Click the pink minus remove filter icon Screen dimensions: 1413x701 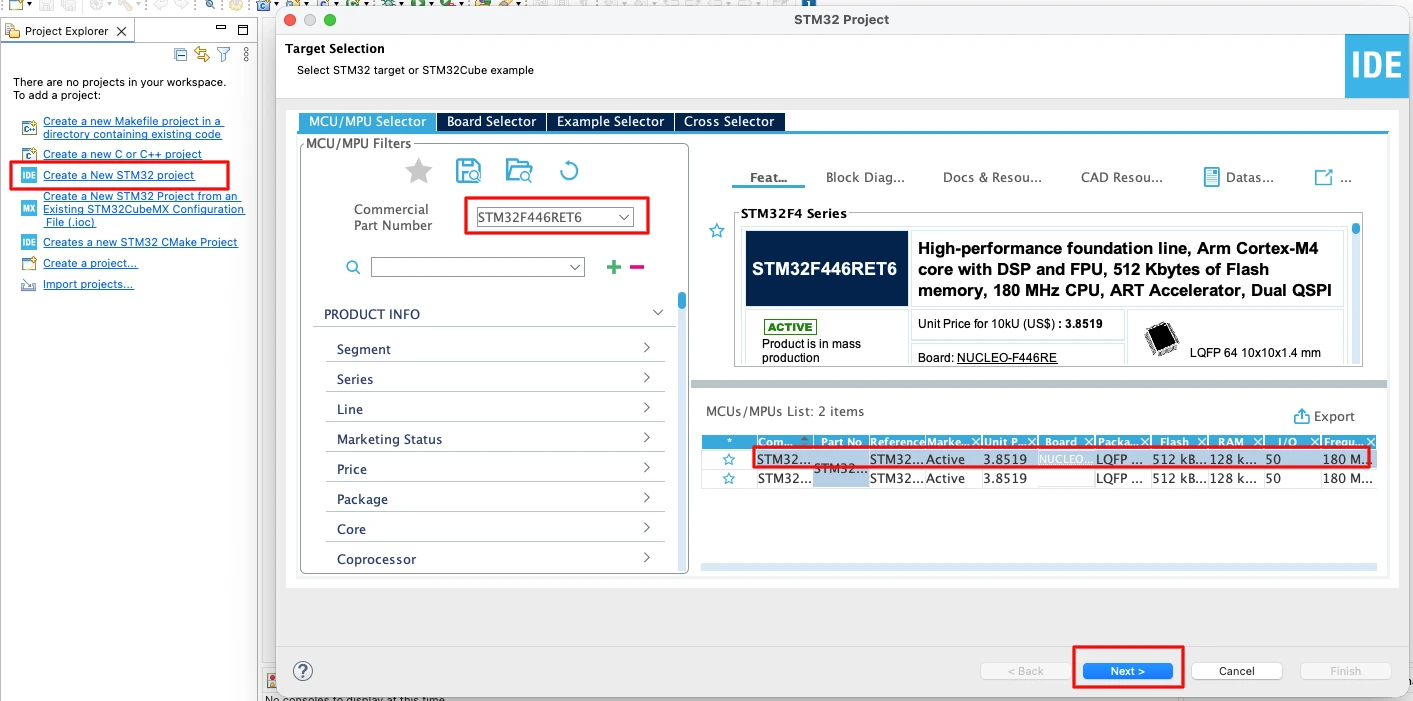[x=637, y=267]
